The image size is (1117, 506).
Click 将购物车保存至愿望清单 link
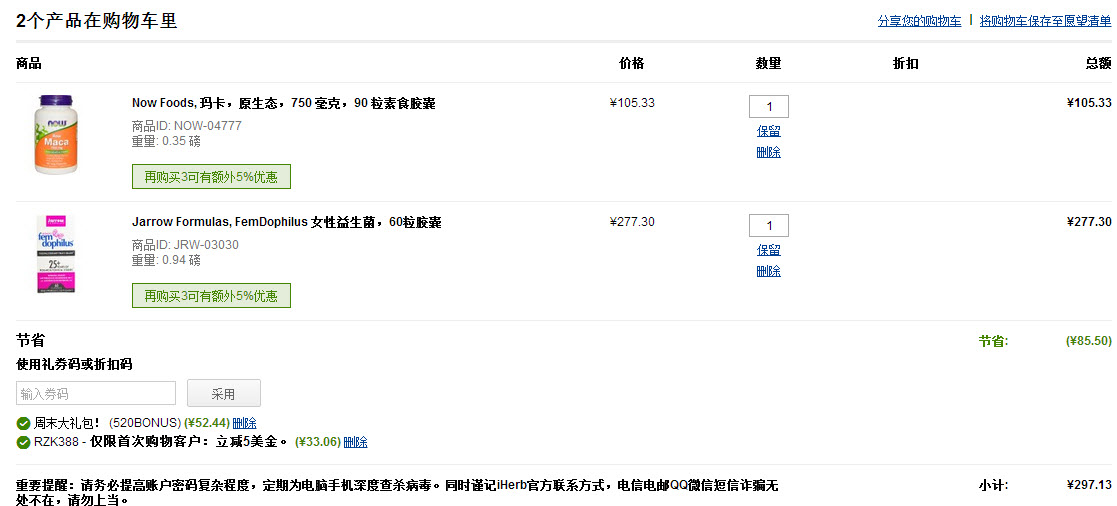pos(1045,21)
